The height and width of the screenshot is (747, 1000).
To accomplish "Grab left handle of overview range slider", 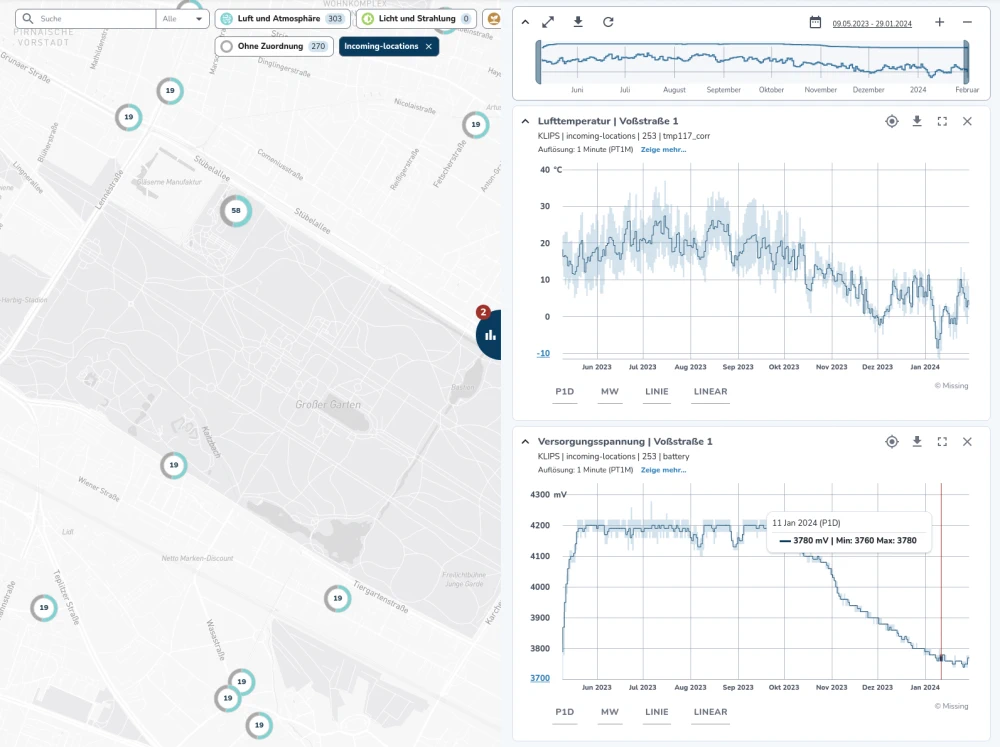I will pos(539,62).
